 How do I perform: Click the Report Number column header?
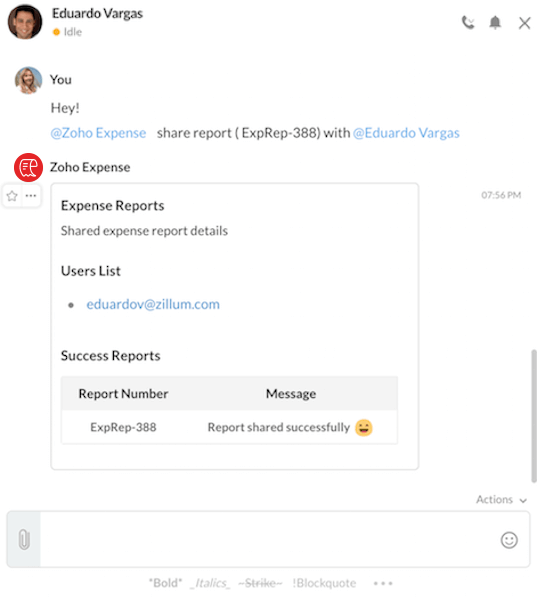click(123, 394)
